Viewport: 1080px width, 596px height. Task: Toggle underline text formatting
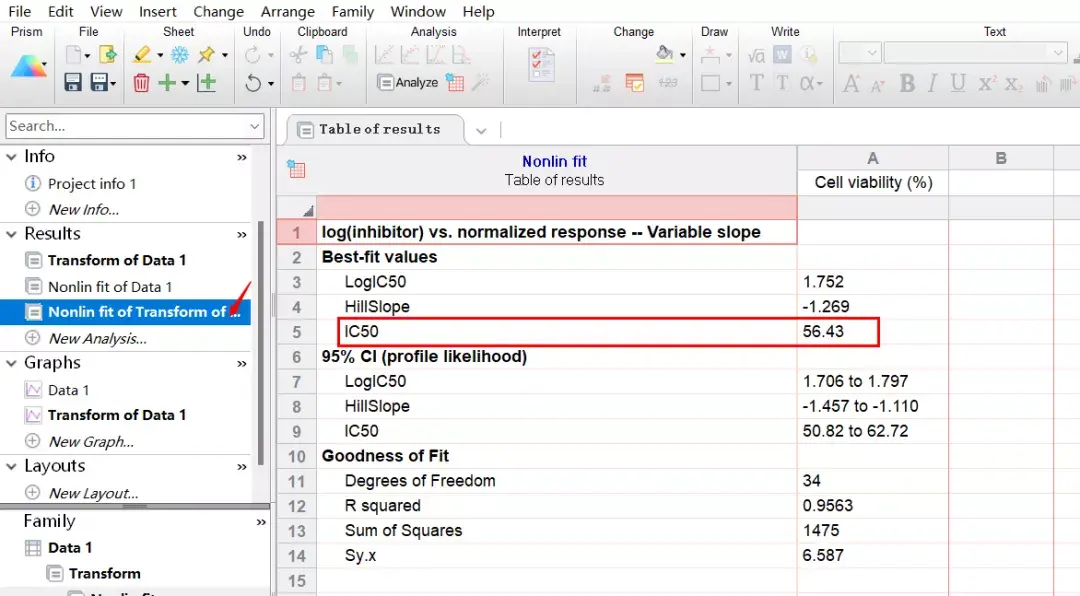pos(957,83)
